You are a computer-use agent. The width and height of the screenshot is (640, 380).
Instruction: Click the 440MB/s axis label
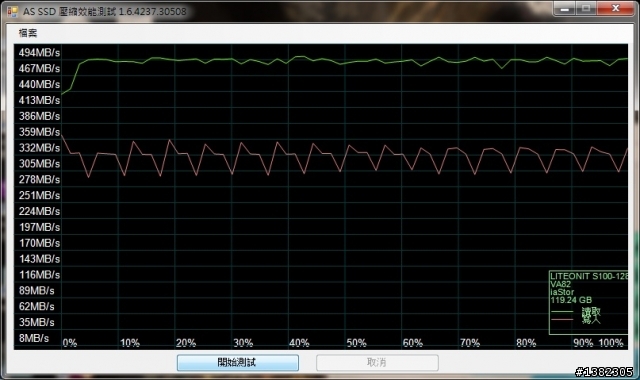[39, 84]
